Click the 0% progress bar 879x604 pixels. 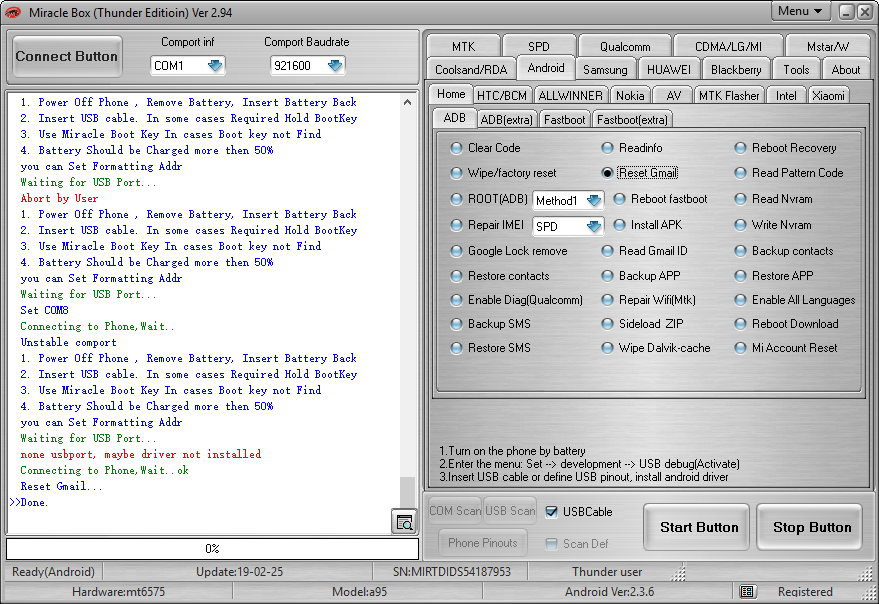coord(212,548)
